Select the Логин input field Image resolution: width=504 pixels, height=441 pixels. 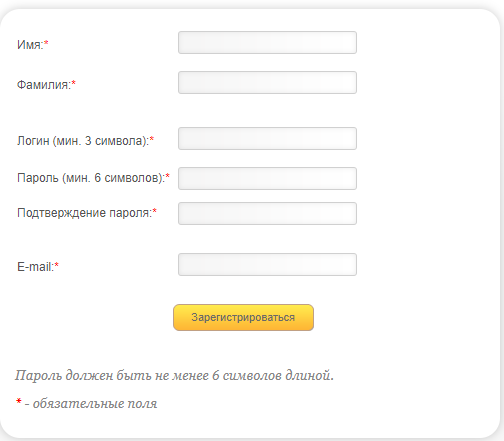(267, 138)
